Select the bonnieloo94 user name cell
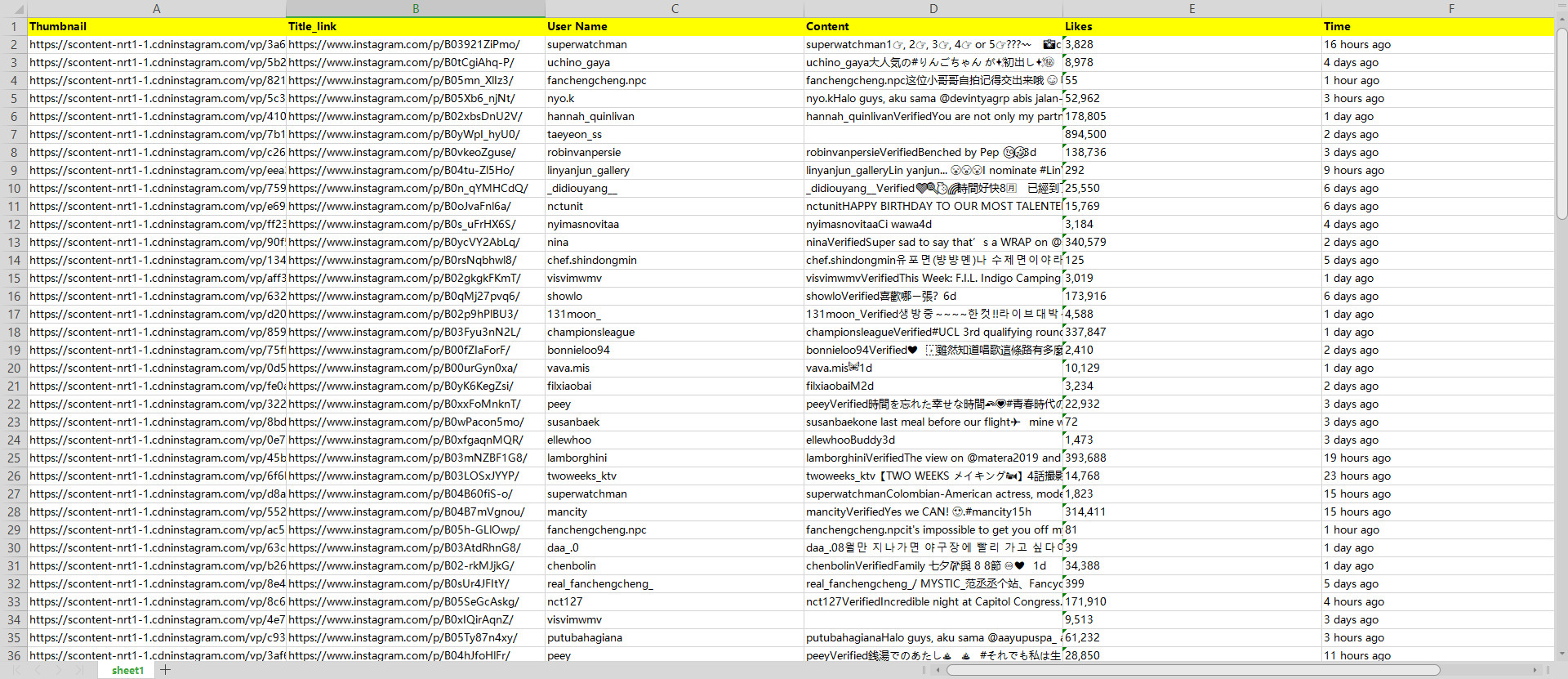The image size is (1568, 679). click(x=675, y=350)
